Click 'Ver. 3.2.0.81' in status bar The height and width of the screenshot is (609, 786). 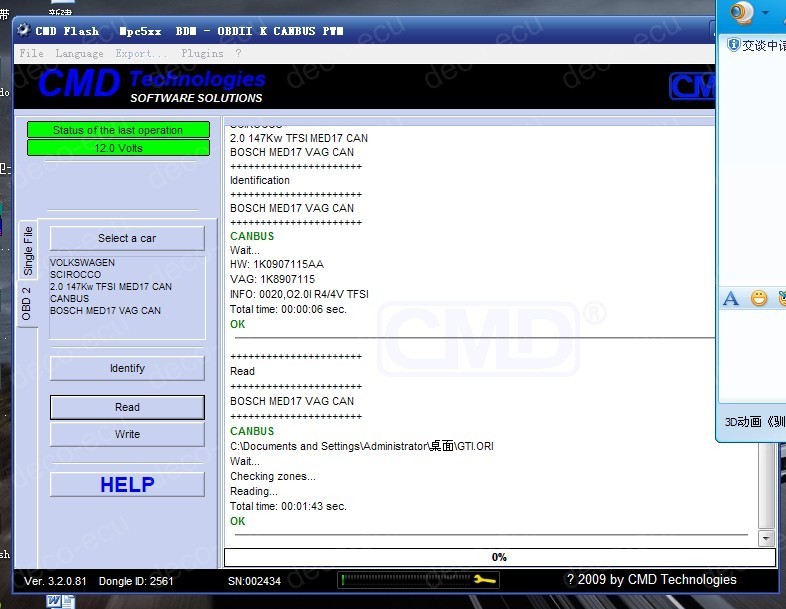[x=55, y=581]
